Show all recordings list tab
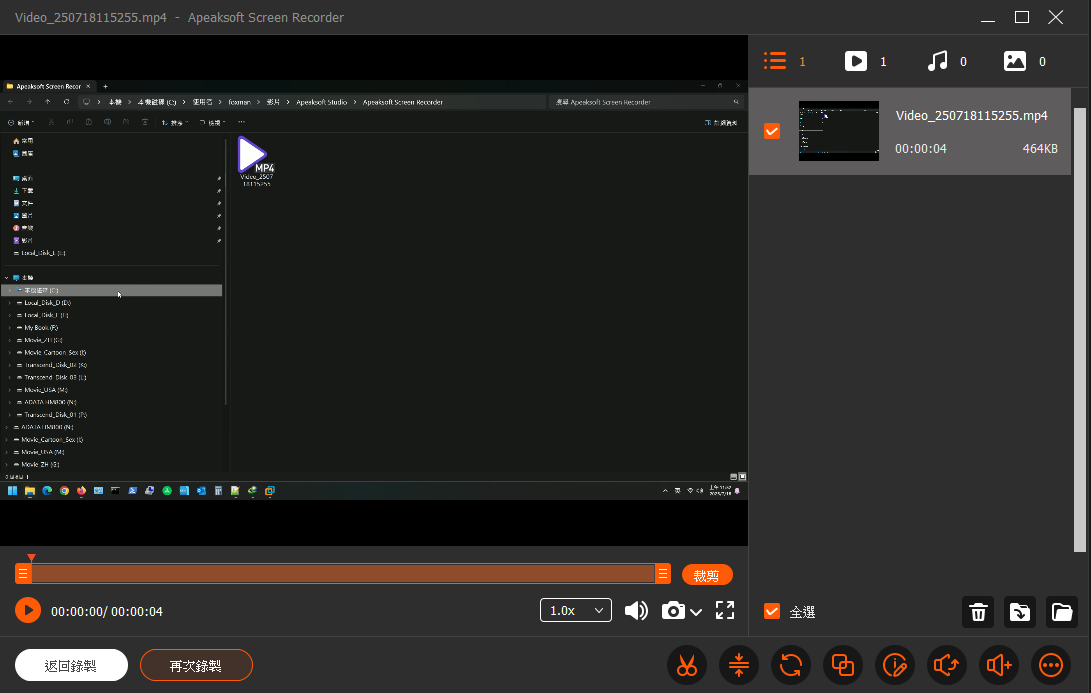 (785, 61)
